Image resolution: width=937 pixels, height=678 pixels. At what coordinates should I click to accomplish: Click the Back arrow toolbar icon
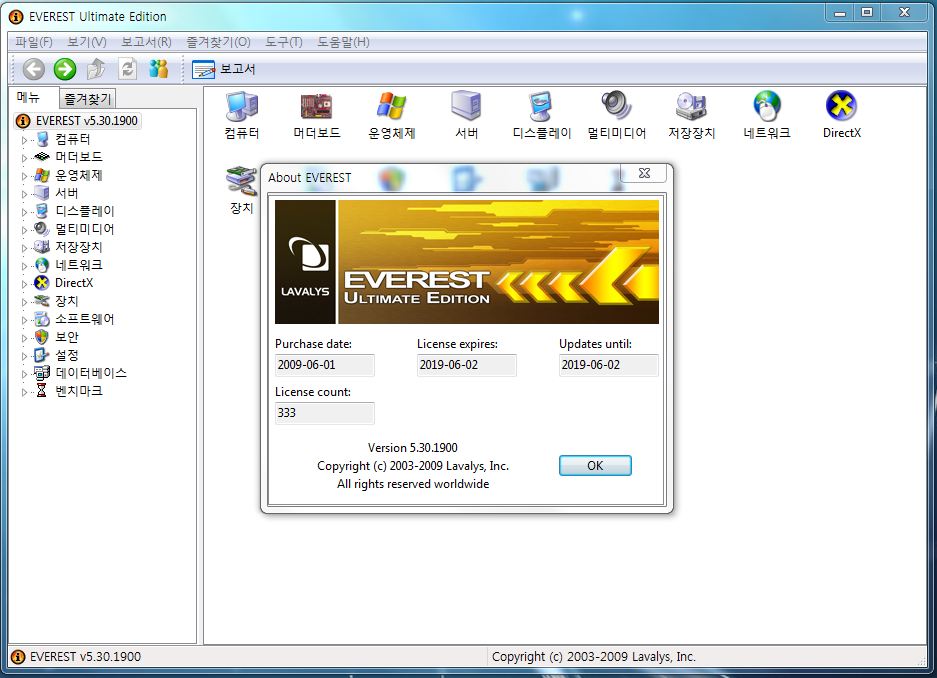point(34,69)
